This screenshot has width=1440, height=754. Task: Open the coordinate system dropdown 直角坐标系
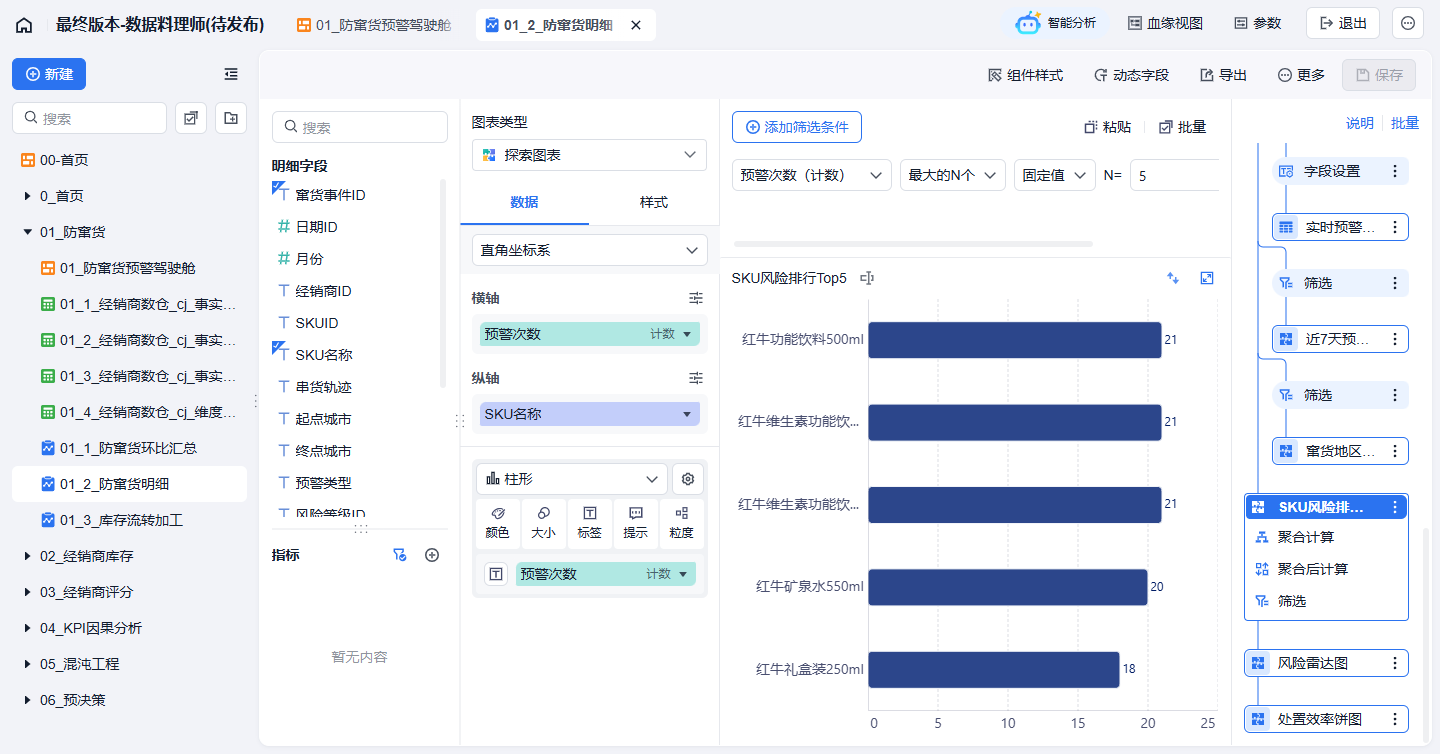[589, 250]
